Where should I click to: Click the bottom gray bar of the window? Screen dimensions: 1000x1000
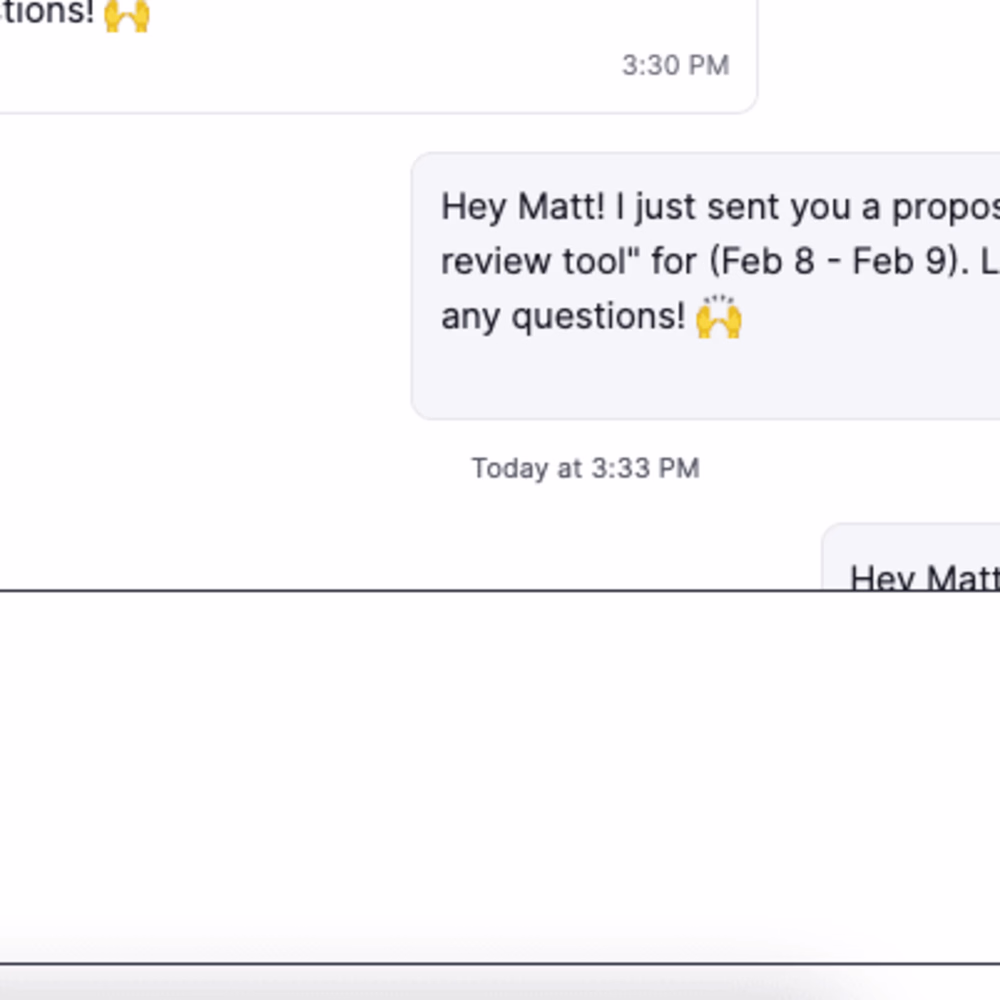coord(500,980)
